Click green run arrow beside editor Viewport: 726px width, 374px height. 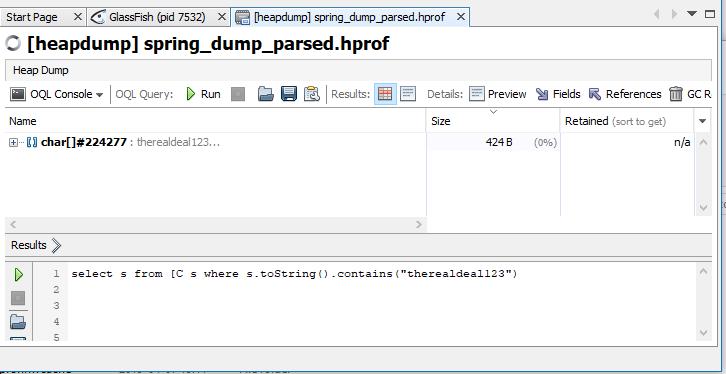19,274
